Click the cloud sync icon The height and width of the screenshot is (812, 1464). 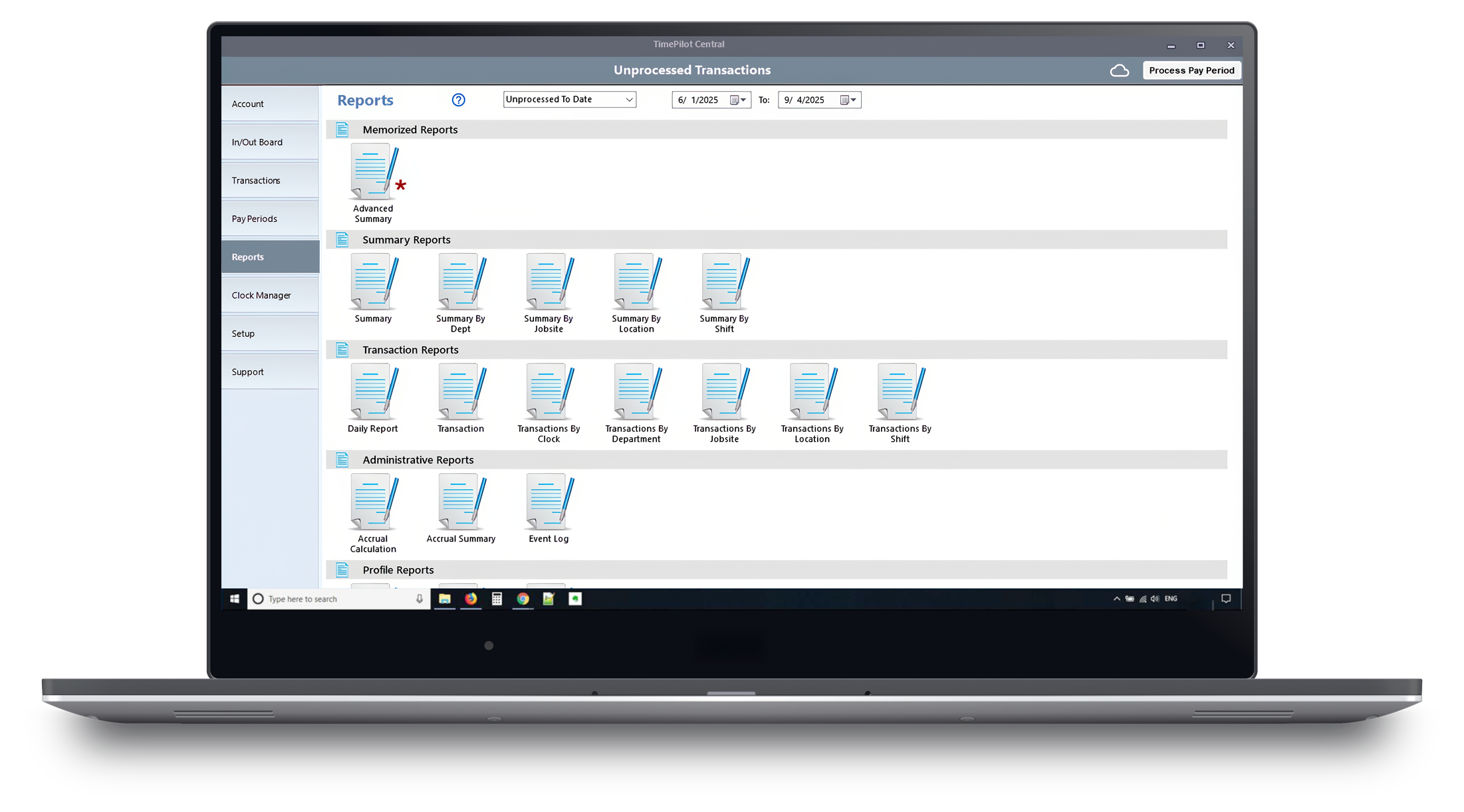pyautogui.click(x=1119, y=70)
